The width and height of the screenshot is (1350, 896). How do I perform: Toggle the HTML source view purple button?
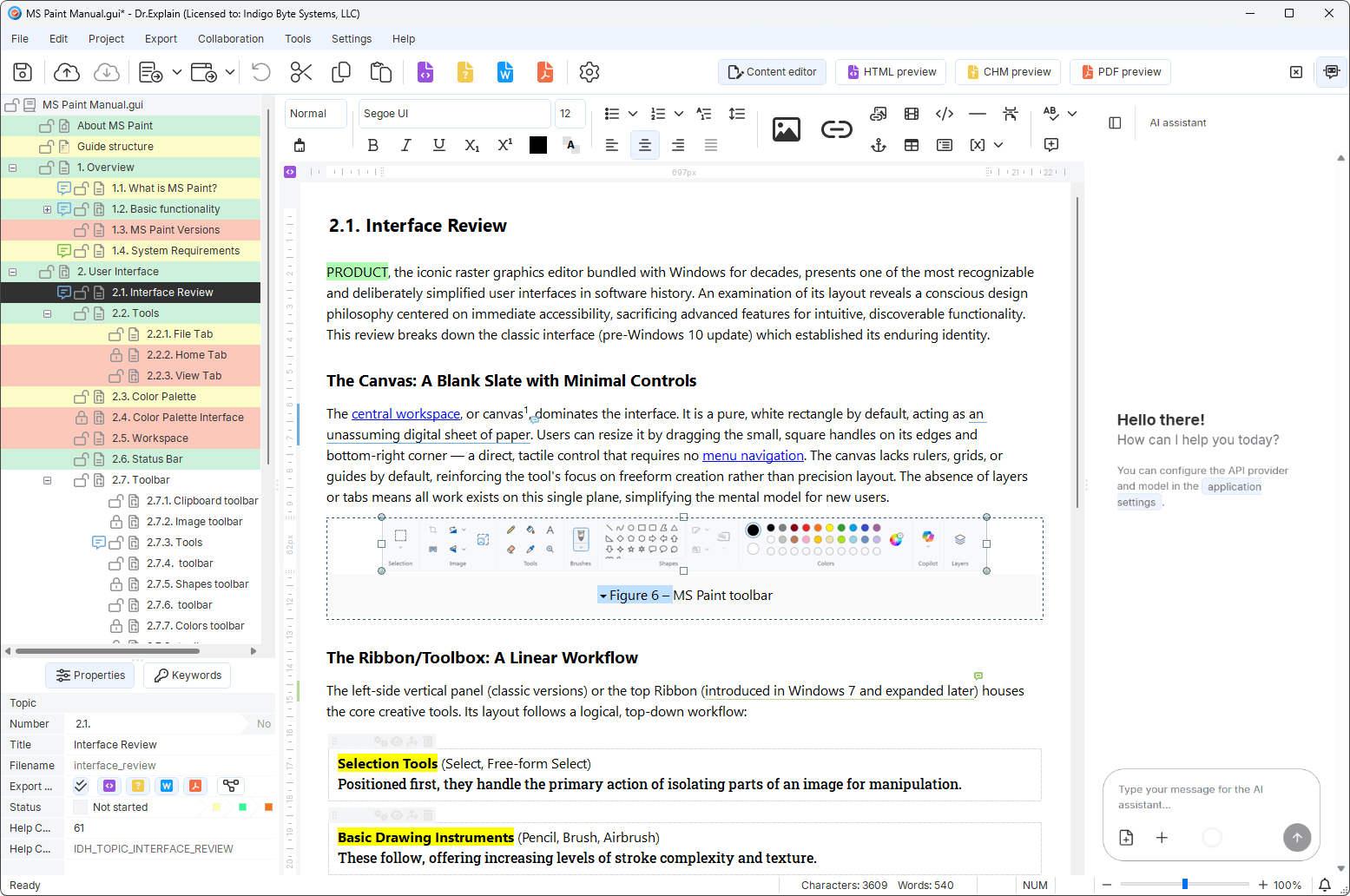[290, 172]
